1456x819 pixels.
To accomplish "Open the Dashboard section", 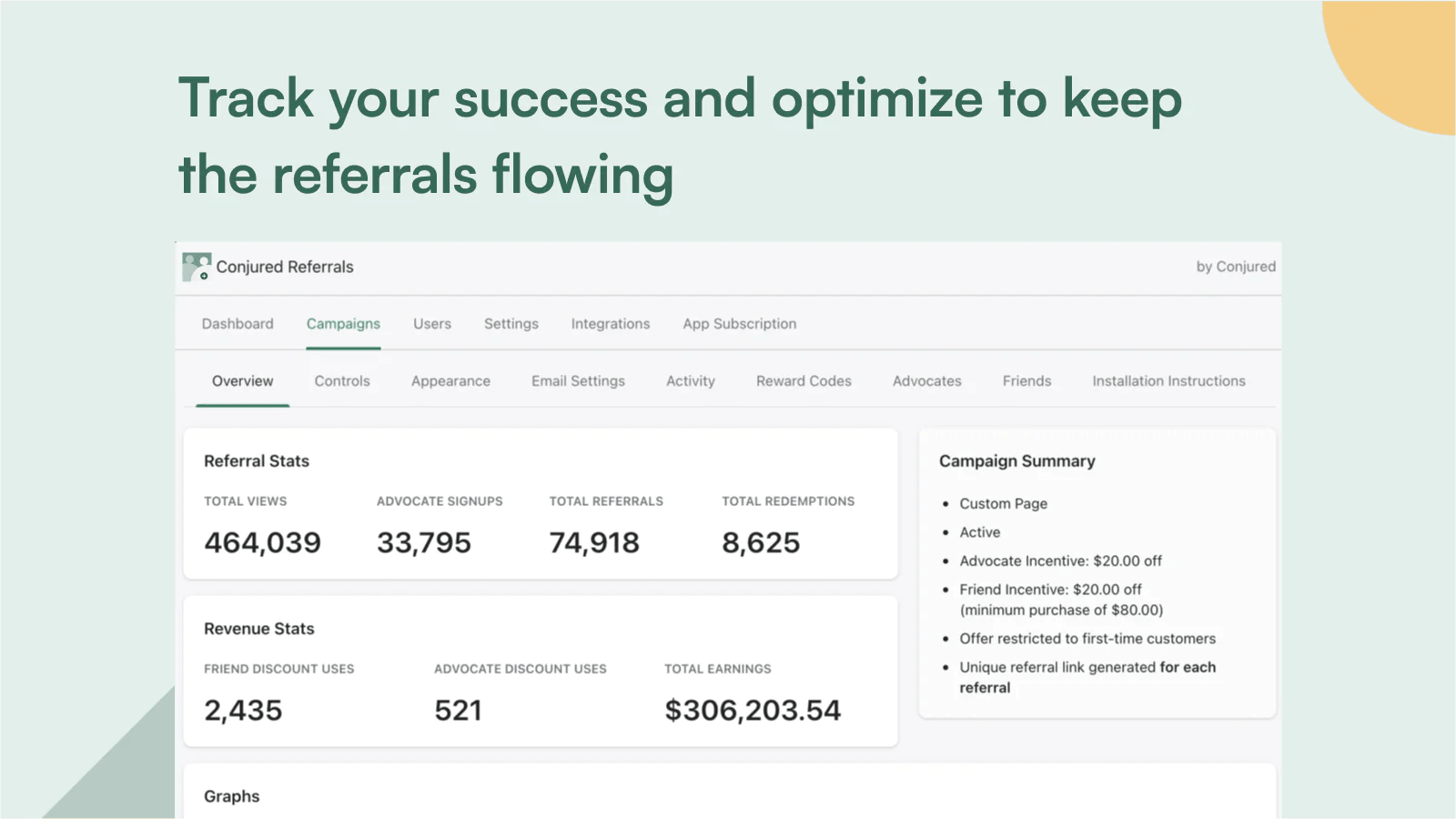I will tap(237, 323).
